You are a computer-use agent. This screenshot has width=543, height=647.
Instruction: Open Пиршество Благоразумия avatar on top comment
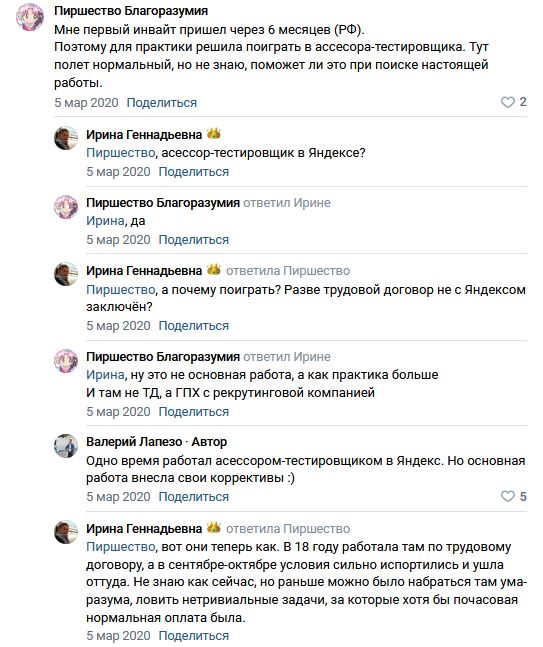pyautogui.click(x=30, y=17)
